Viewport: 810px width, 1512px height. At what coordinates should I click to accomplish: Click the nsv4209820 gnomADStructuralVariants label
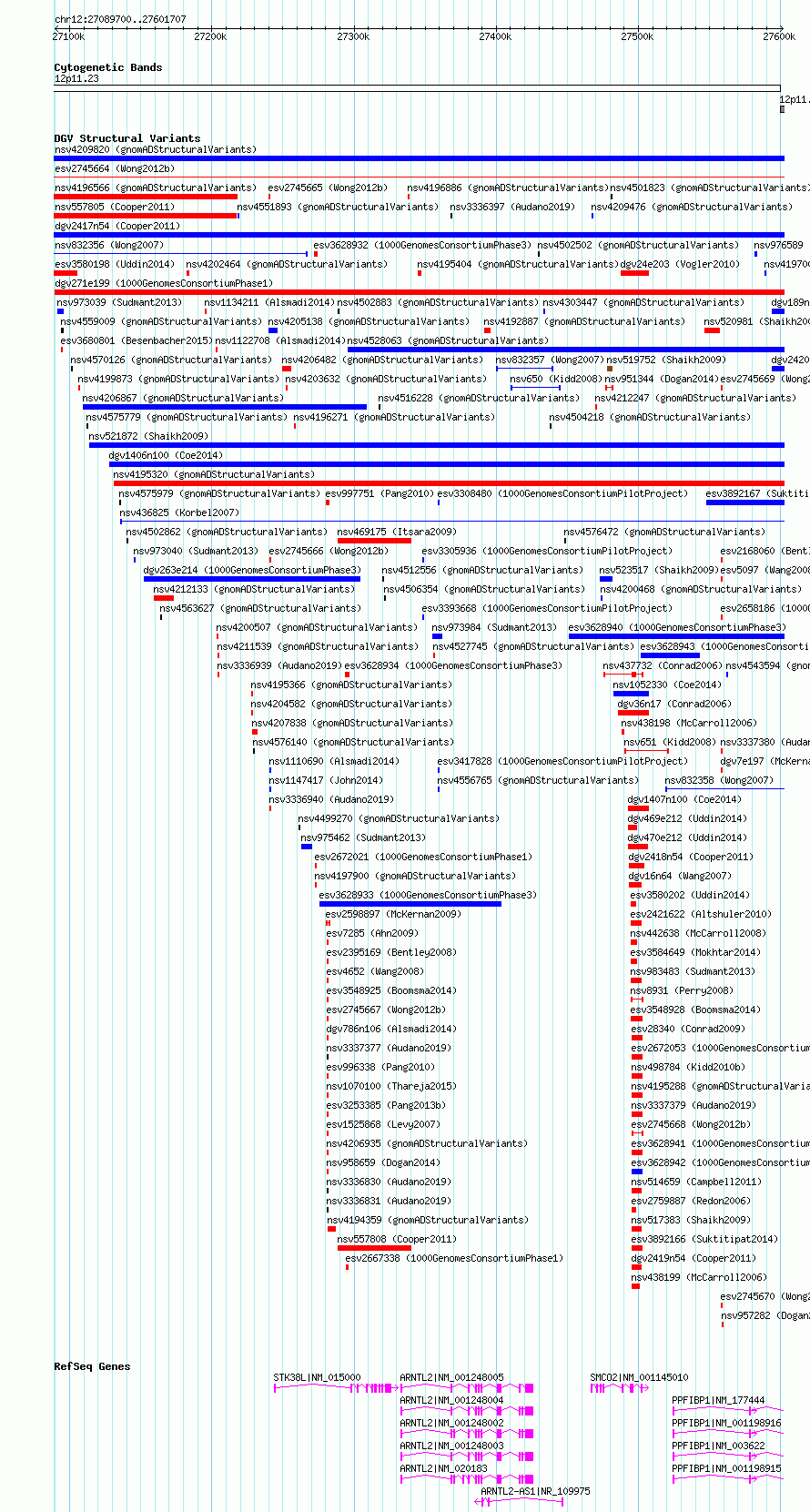155,149
